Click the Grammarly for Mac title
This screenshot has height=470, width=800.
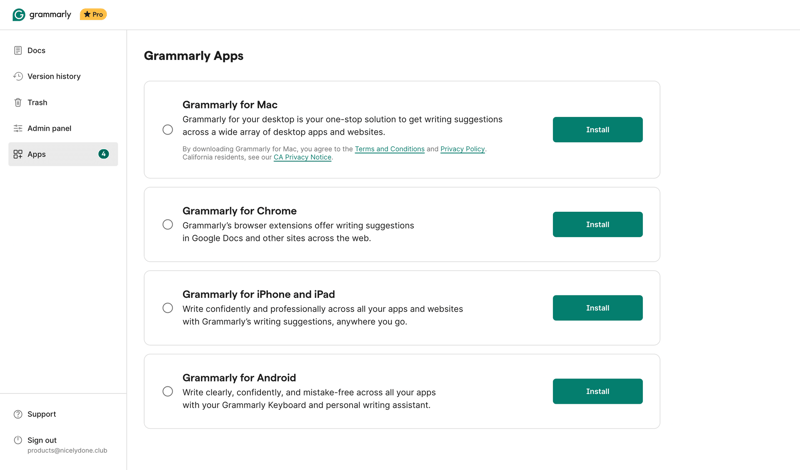[x=230, y=105]
